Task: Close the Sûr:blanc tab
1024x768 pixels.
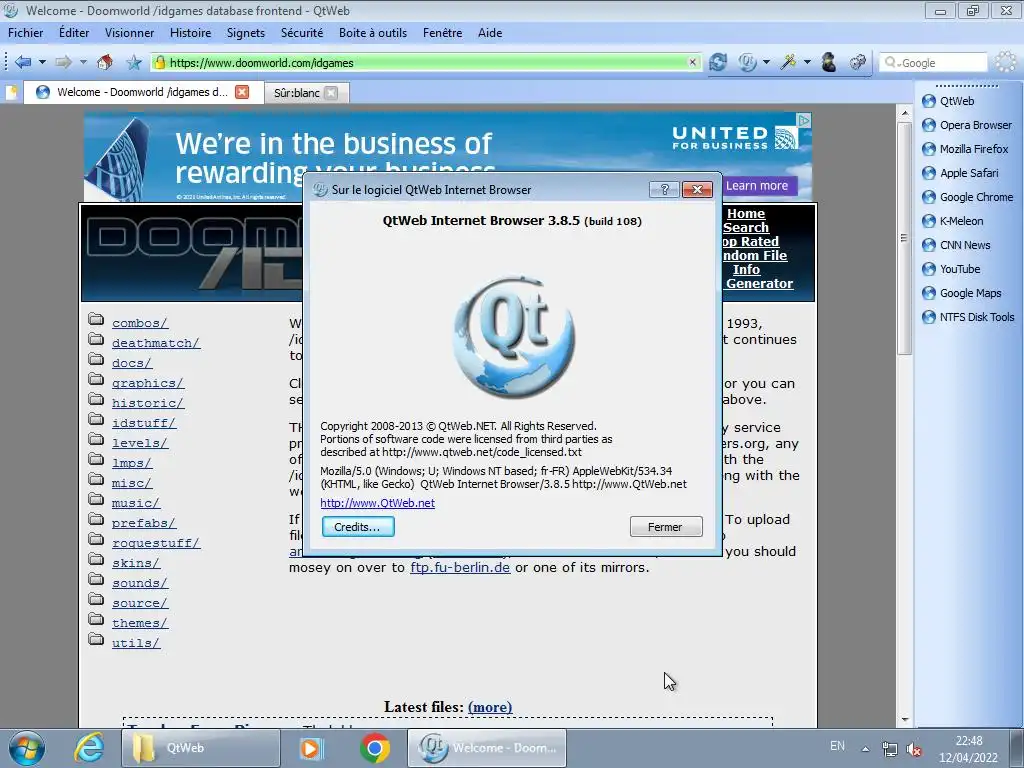Action: 332,93
